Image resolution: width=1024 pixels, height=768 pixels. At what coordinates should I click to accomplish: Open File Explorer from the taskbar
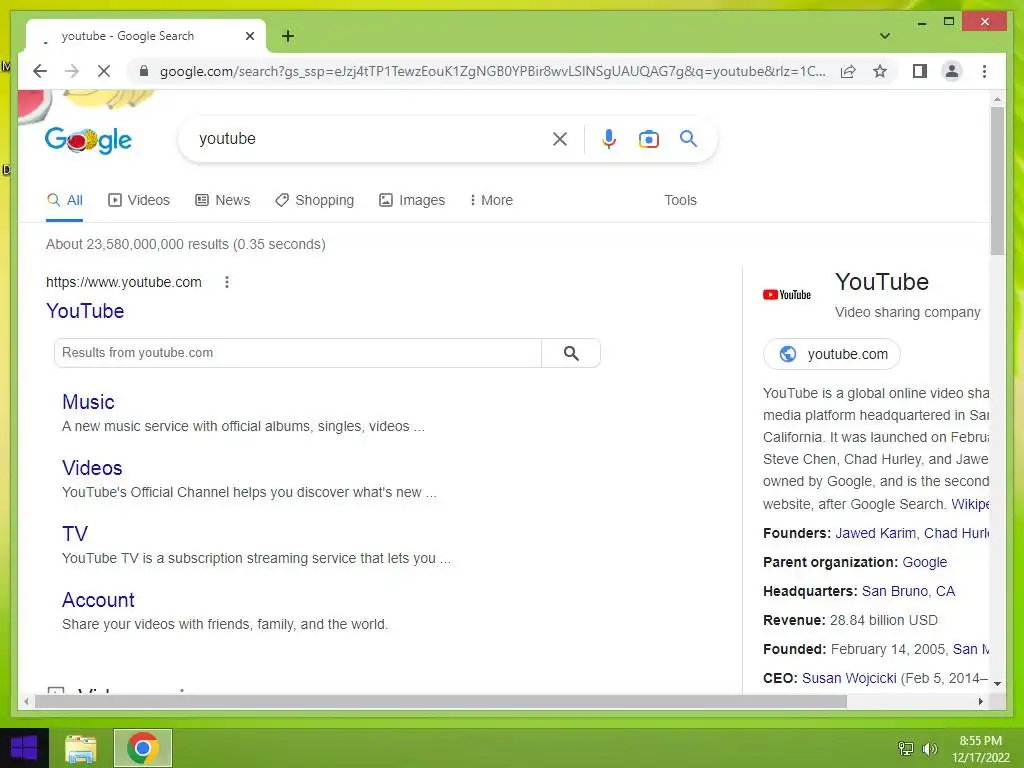click(81, 748)
